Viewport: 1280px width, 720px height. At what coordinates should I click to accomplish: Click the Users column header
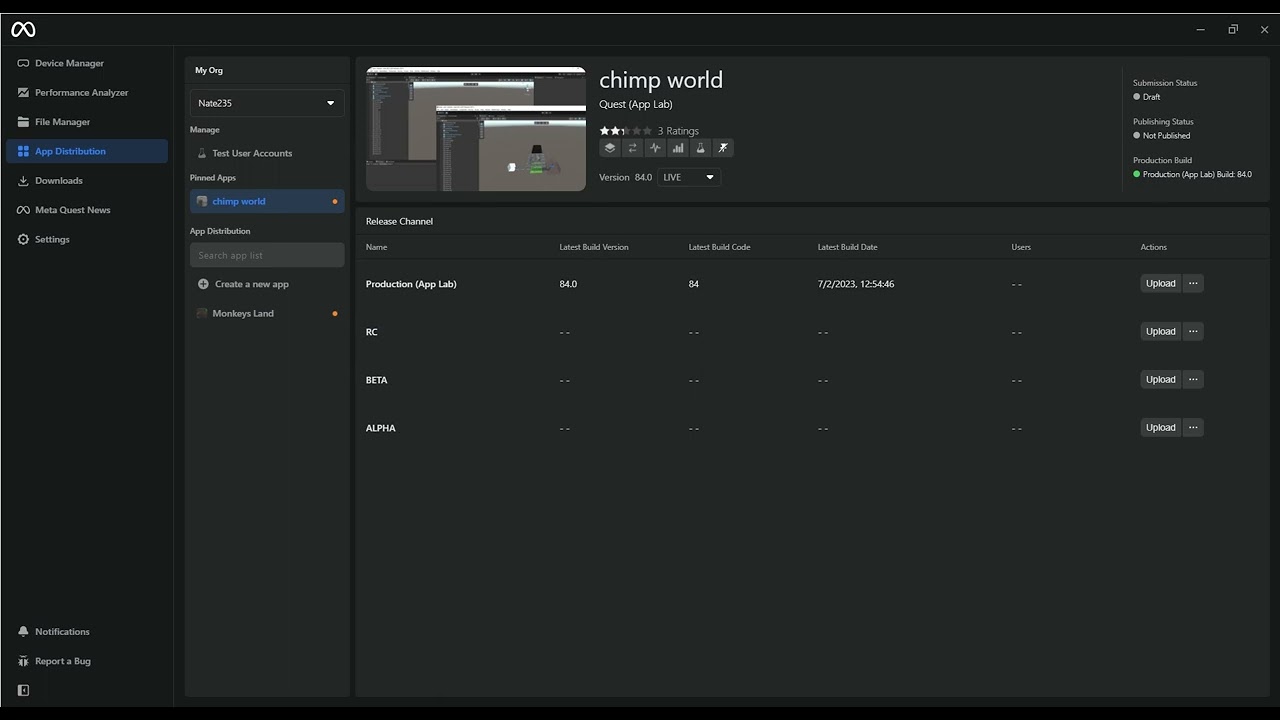[1021, 247]
